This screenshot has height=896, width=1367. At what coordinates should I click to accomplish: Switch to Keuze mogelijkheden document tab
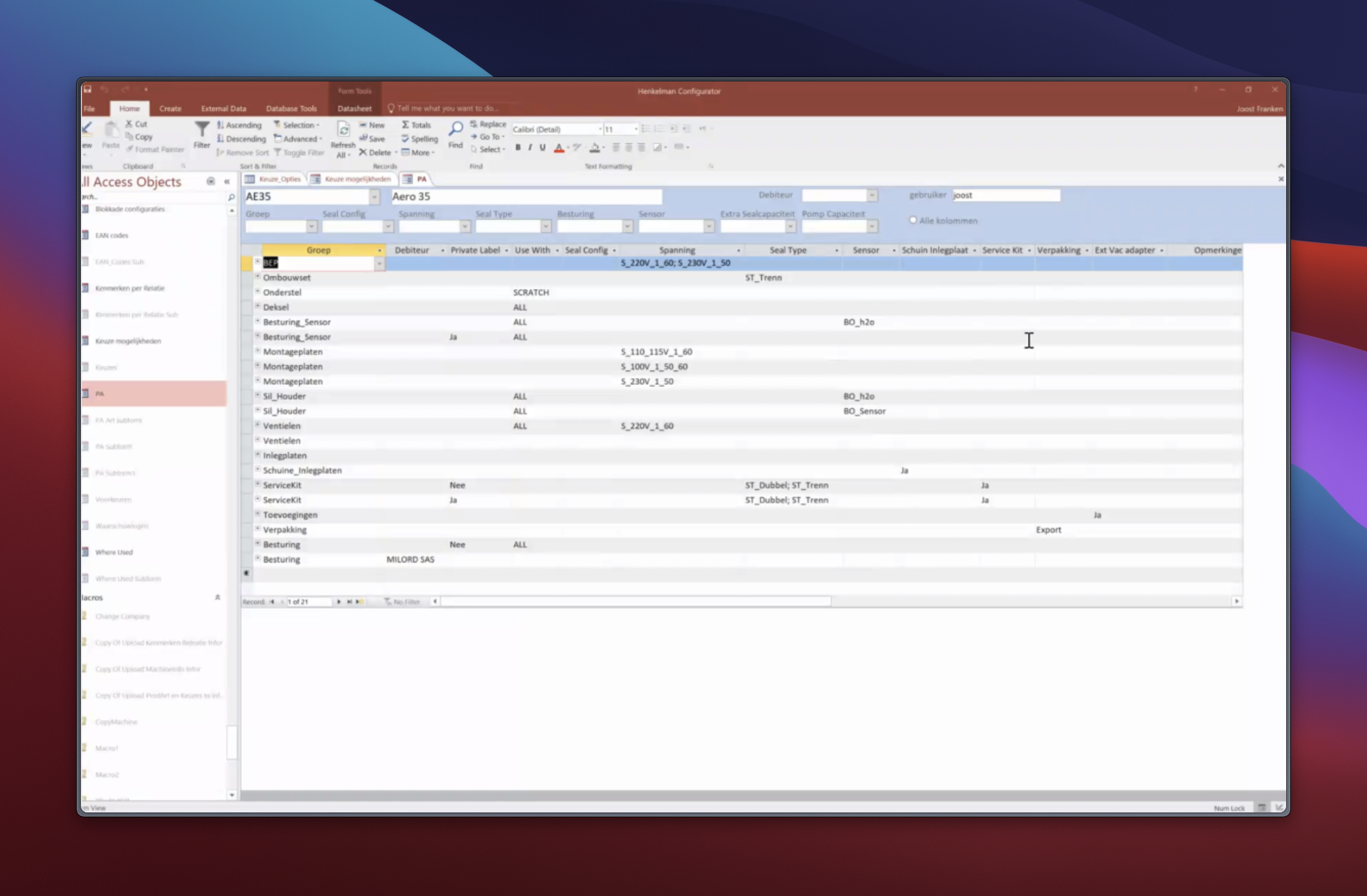tap(352, 179)
